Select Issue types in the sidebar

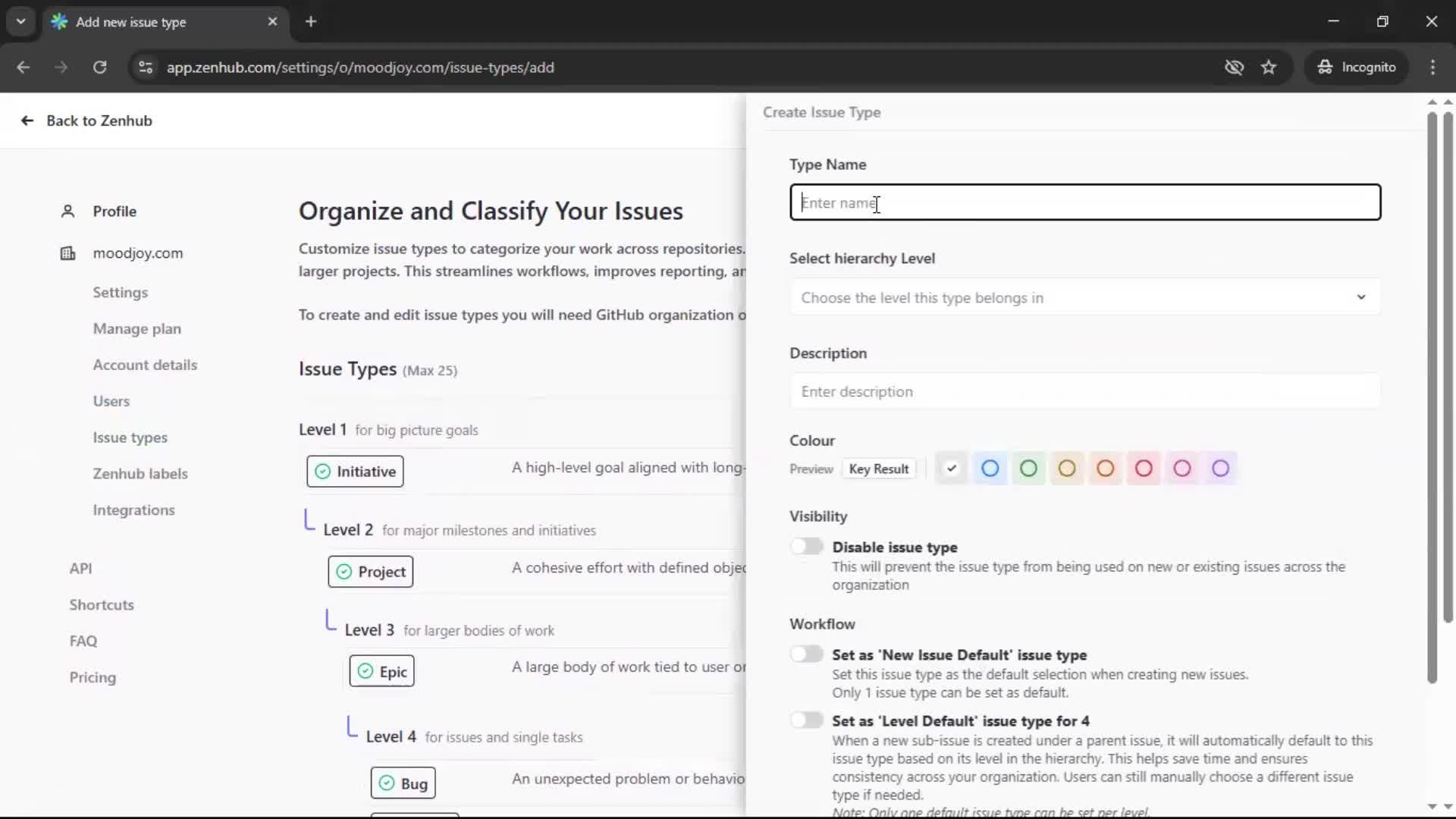tap(130, 438)
